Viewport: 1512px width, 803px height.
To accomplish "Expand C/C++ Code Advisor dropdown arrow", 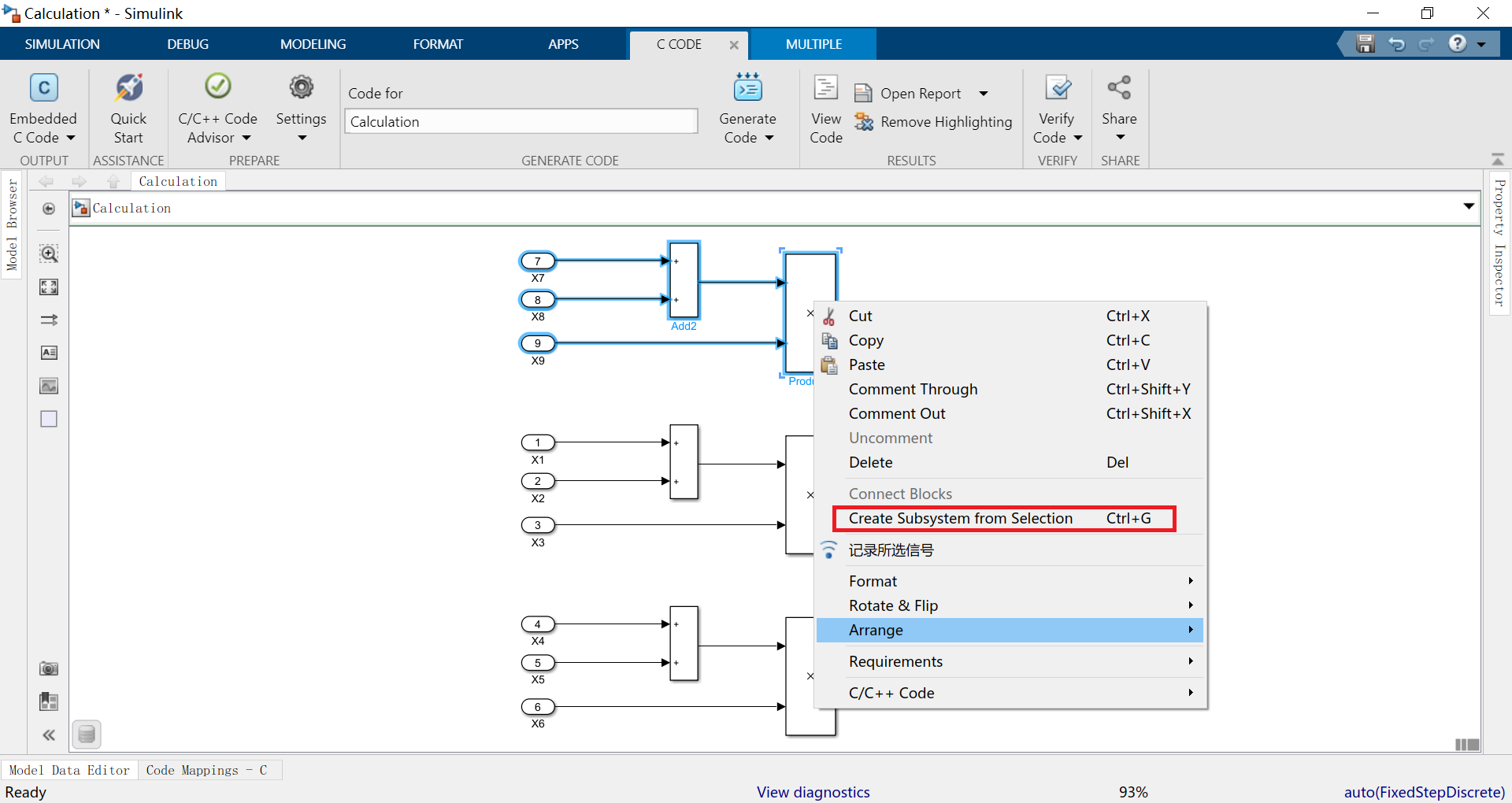I will (x=246, y=139).
